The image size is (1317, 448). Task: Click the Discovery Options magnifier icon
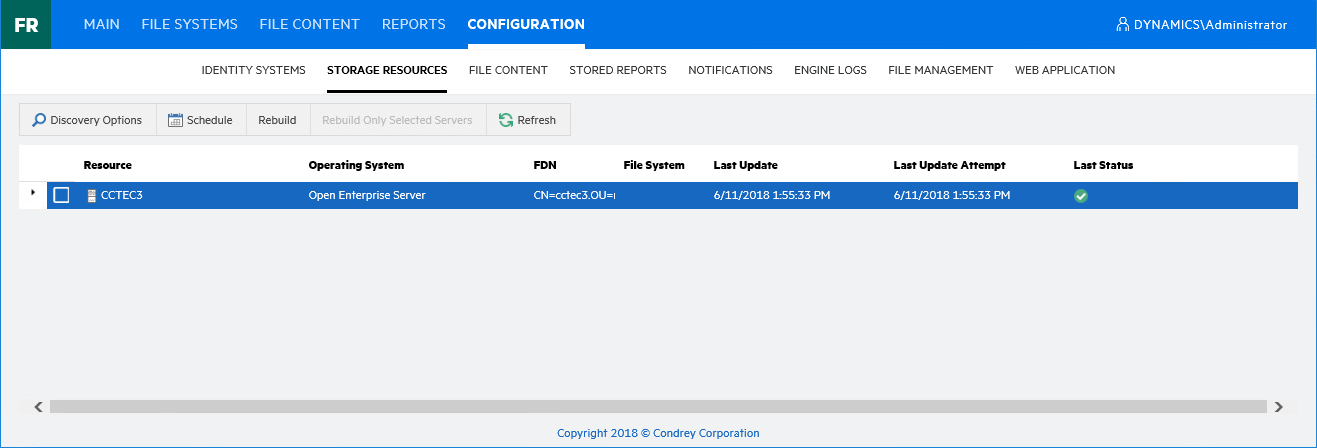click(39, 120)
